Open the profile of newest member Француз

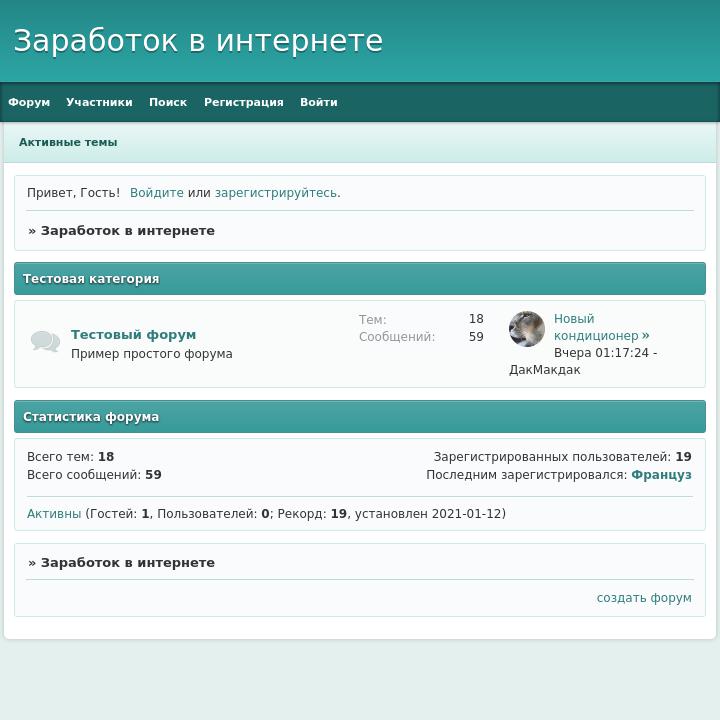(x=661, y=475)
